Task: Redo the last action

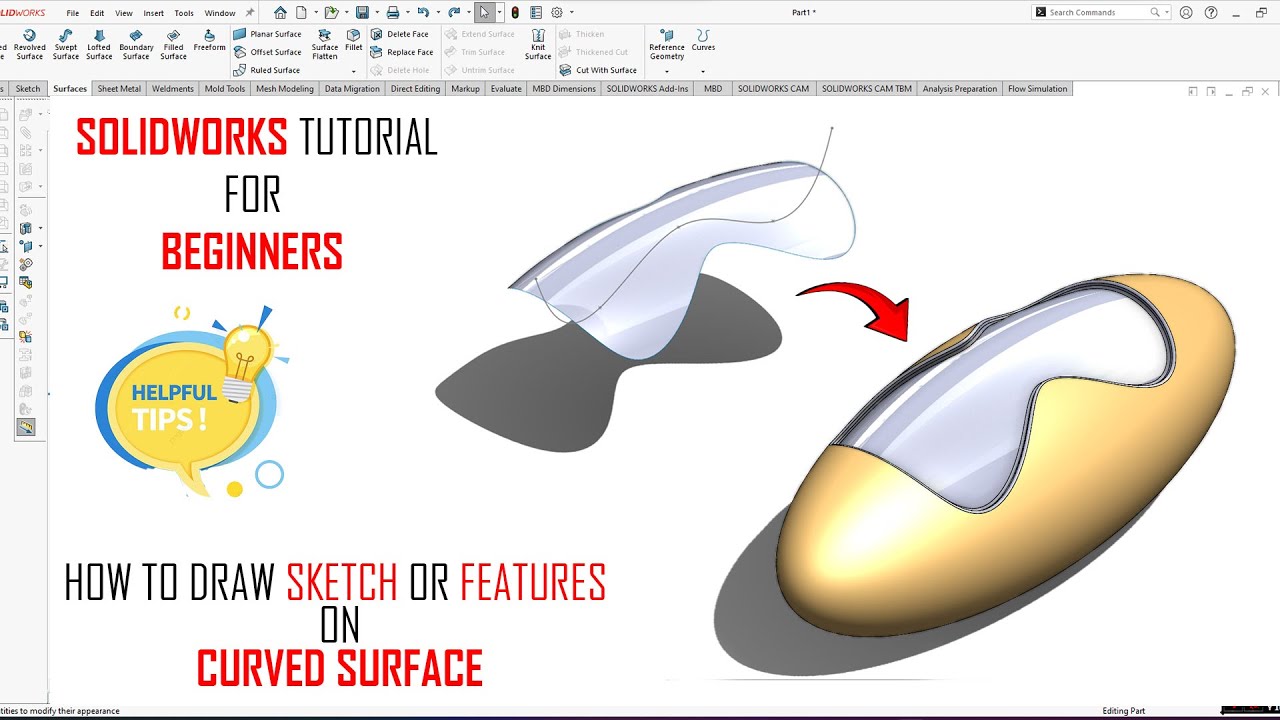Action: [454, 13]
